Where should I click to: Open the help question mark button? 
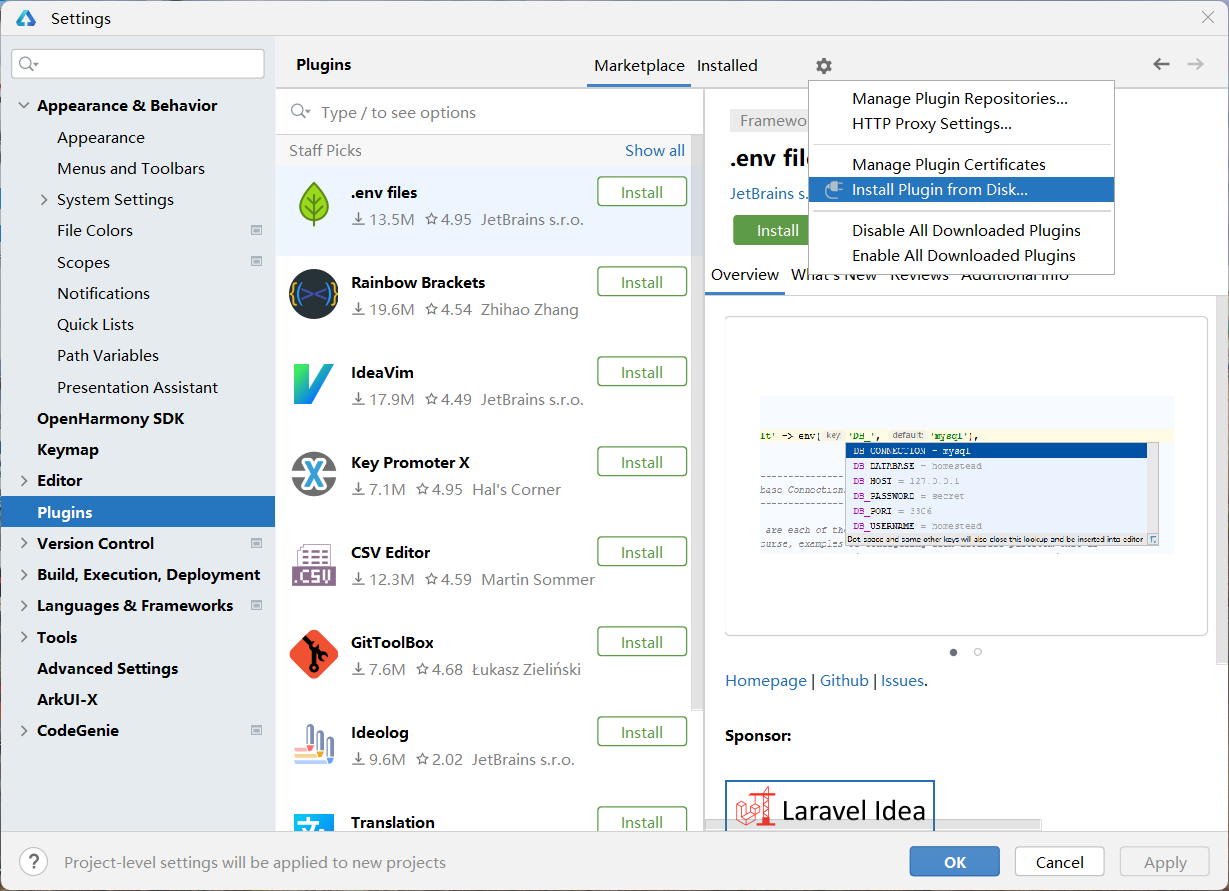[x=33, y=862]
